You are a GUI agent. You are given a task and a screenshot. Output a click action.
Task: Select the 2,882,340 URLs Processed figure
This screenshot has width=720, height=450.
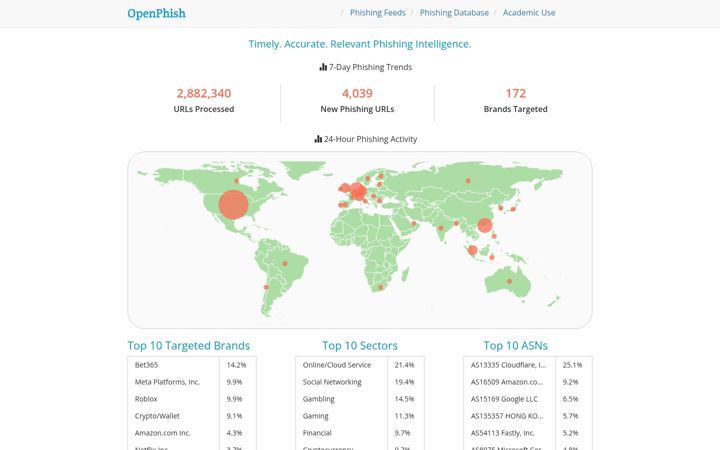tap(204, 93)
